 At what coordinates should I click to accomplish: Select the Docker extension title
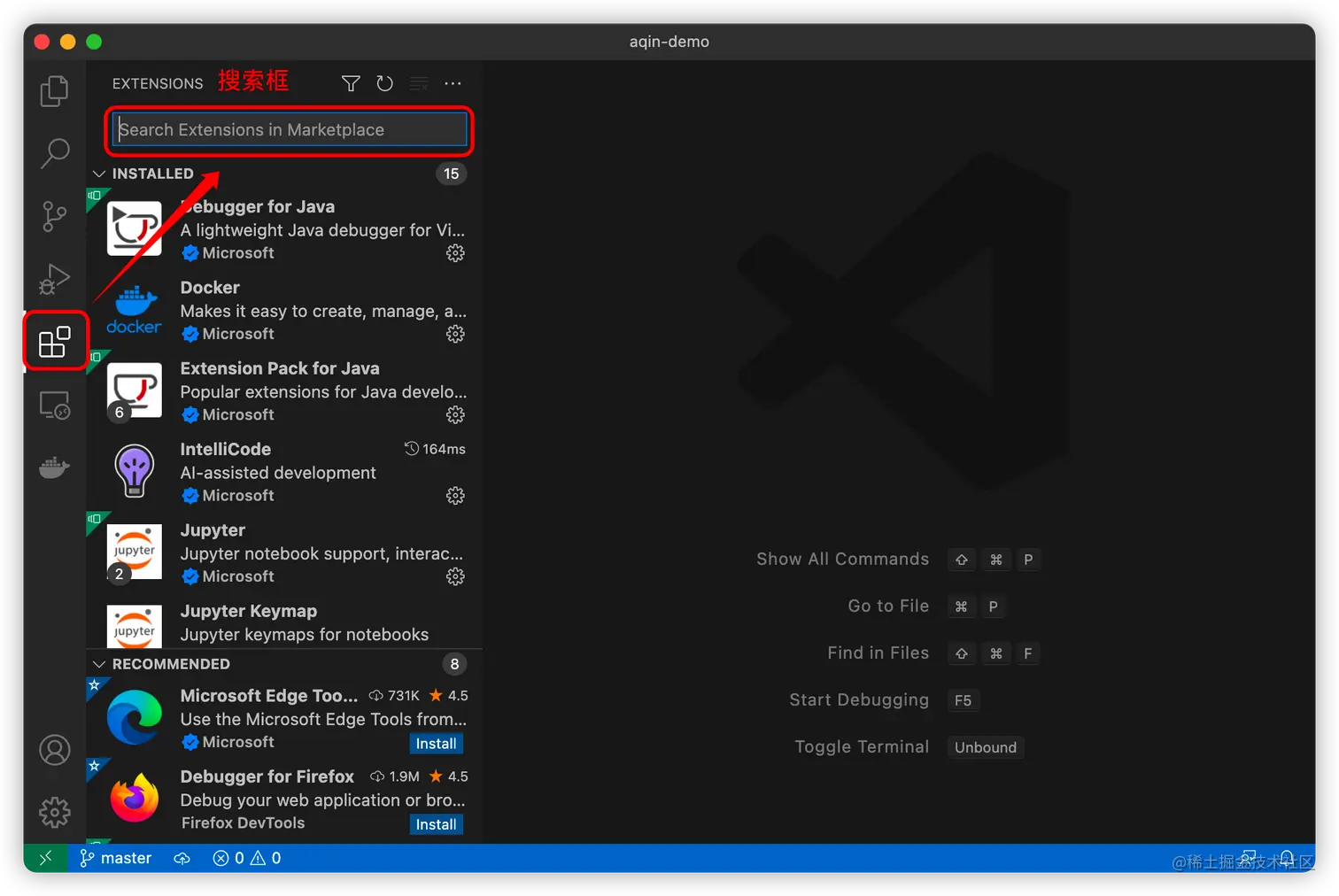[210, 287]
